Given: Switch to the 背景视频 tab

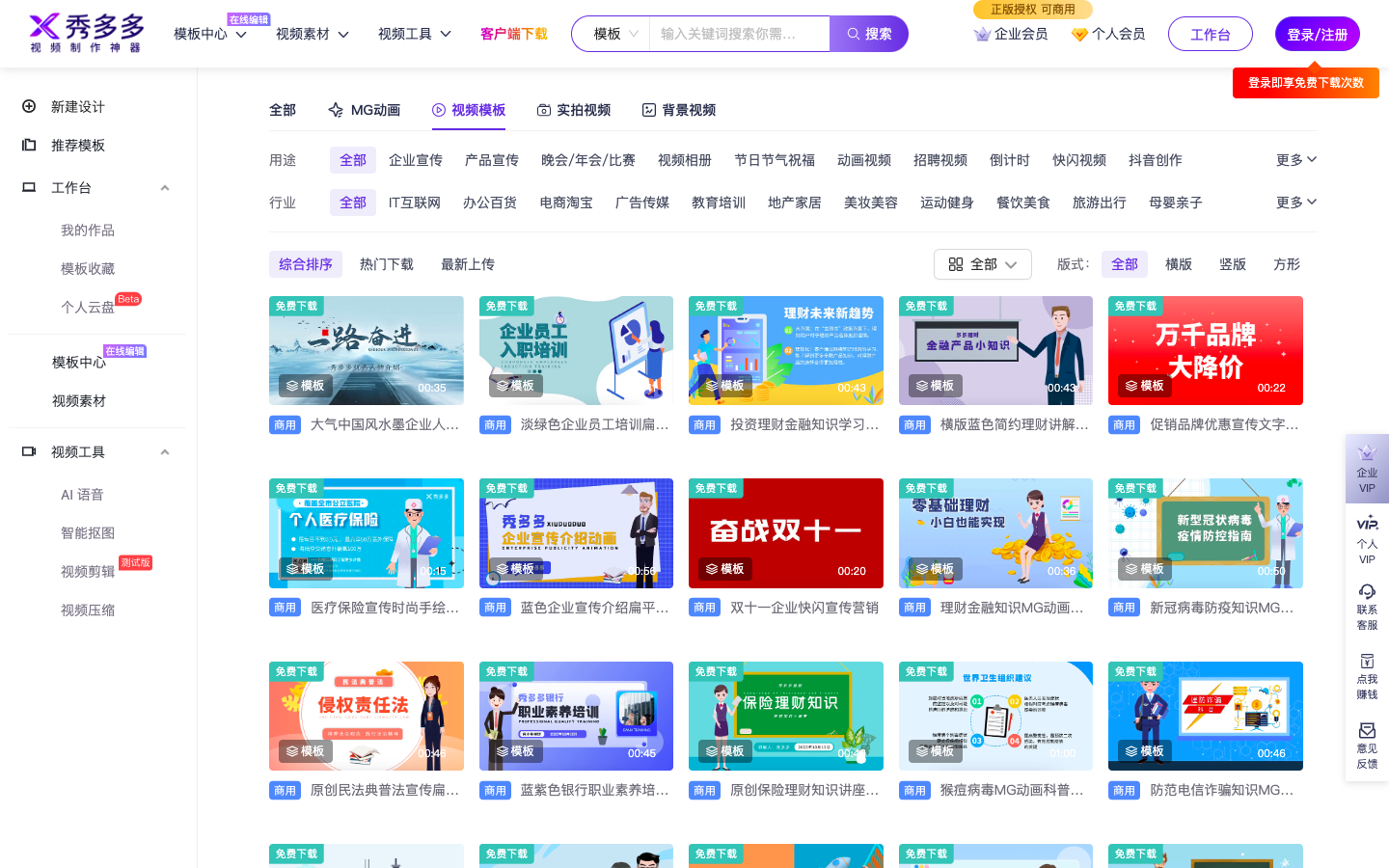Looking at the screenshot, I should point(678,110).
